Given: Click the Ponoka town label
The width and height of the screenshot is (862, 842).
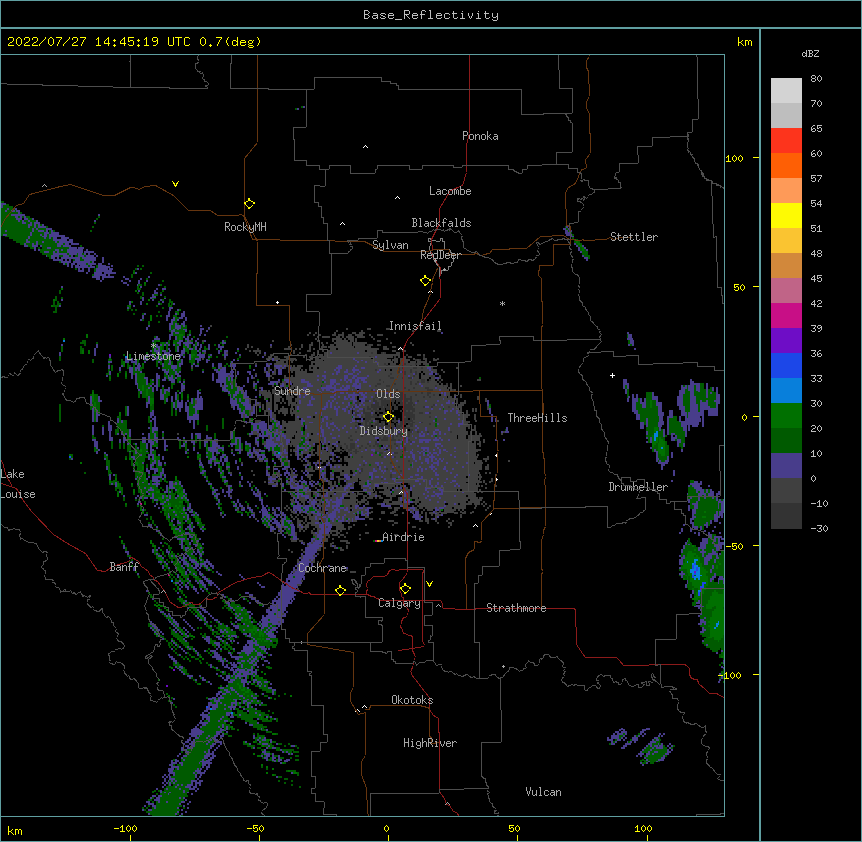Looking at the screenshot, I should [x=480, y=136].
